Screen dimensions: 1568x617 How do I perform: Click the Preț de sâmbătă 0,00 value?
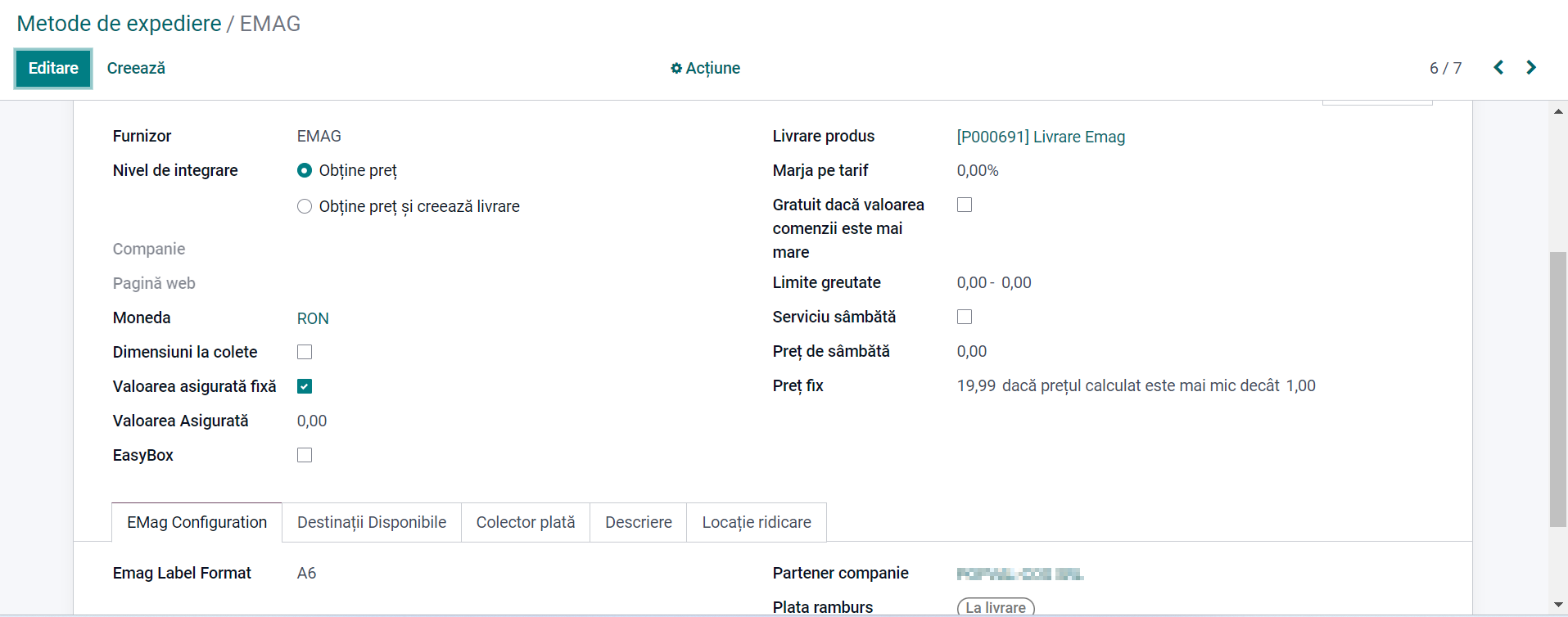(x=972, y=351)
